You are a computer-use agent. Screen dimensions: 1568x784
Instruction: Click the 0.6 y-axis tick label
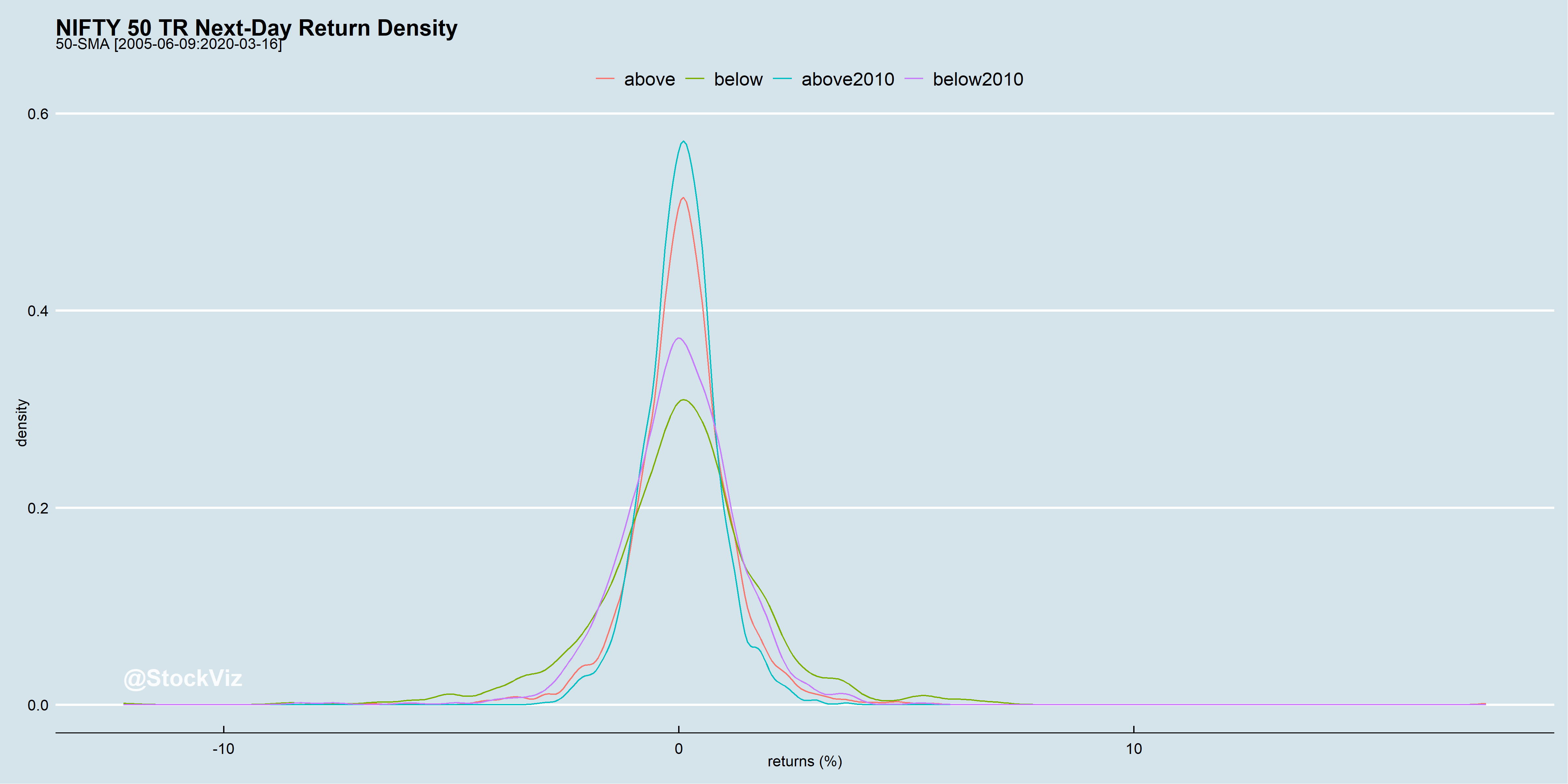38,114
